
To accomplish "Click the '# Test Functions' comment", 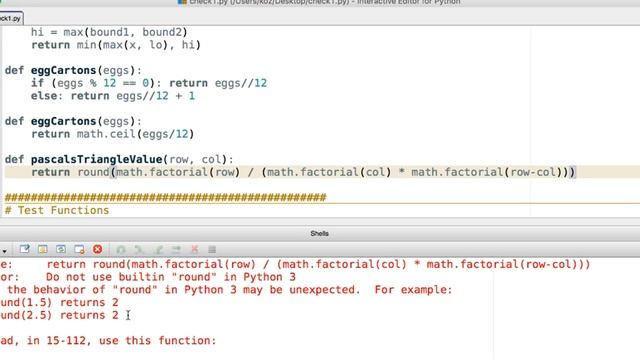I will tap(57, 211).
